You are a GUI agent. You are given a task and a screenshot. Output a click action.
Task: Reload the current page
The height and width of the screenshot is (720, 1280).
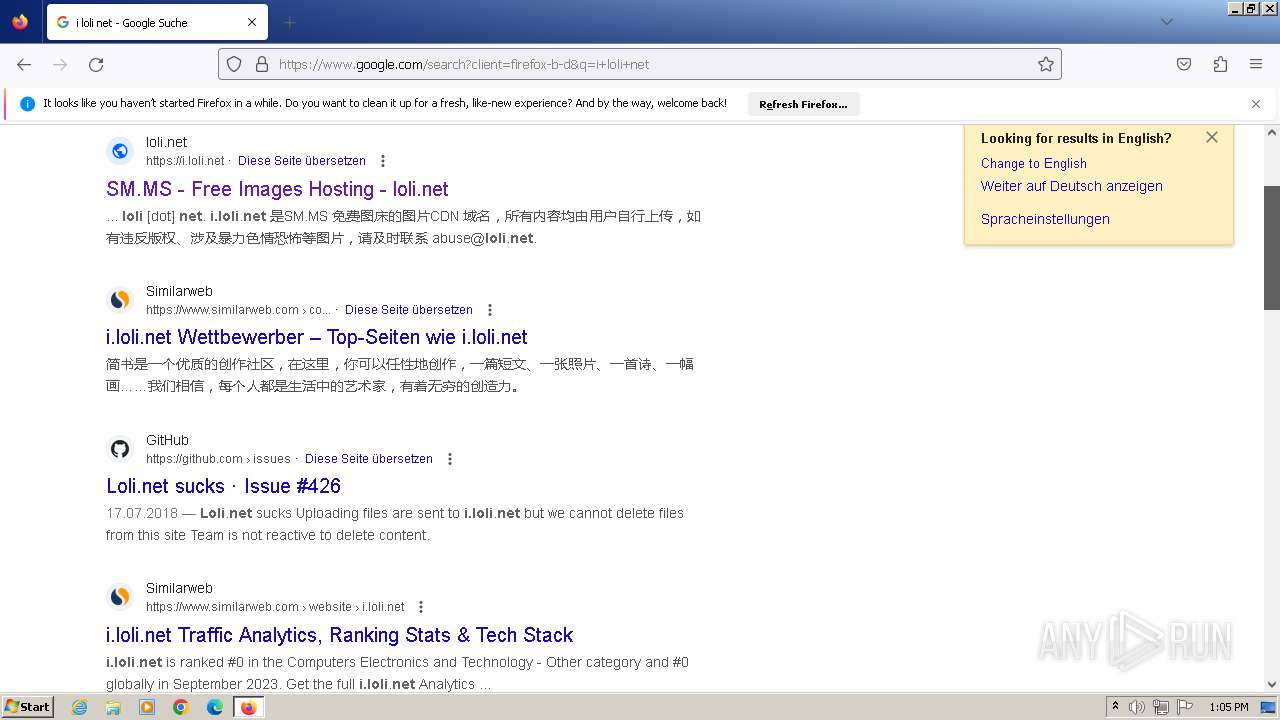(x=96, y=64)
